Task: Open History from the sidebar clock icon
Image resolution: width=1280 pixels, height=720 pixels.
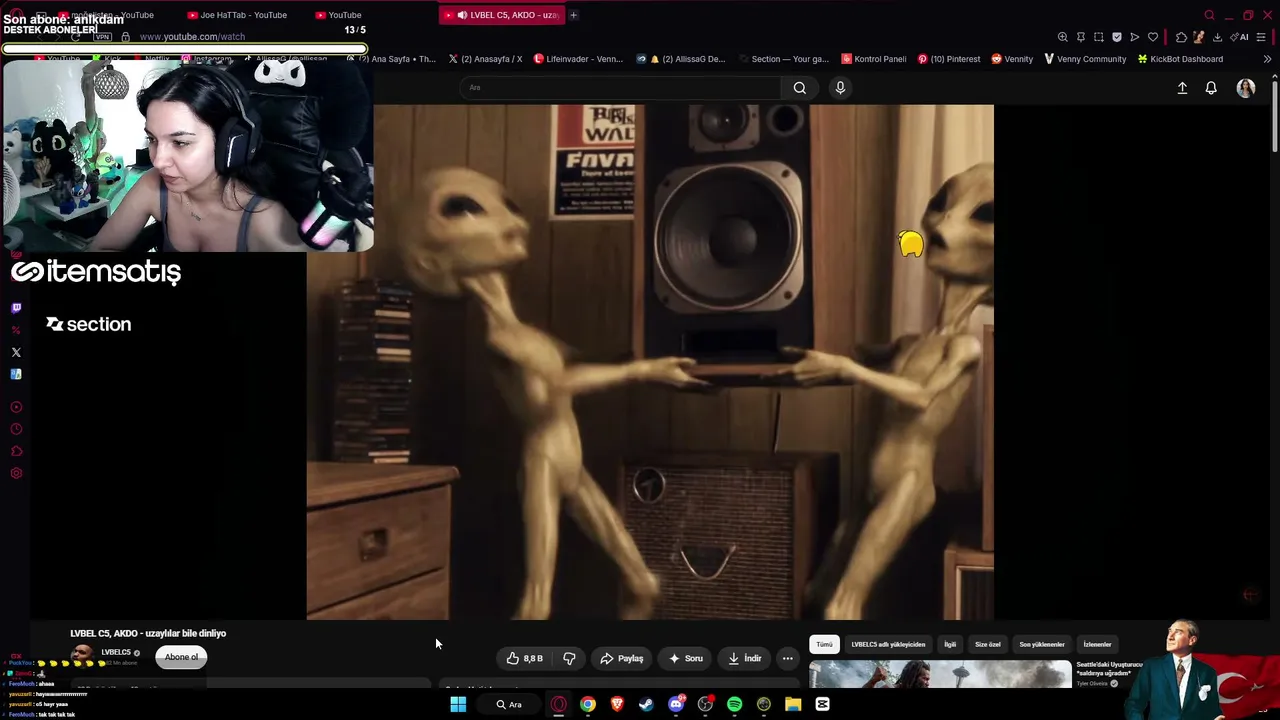Action: [16, 429]
